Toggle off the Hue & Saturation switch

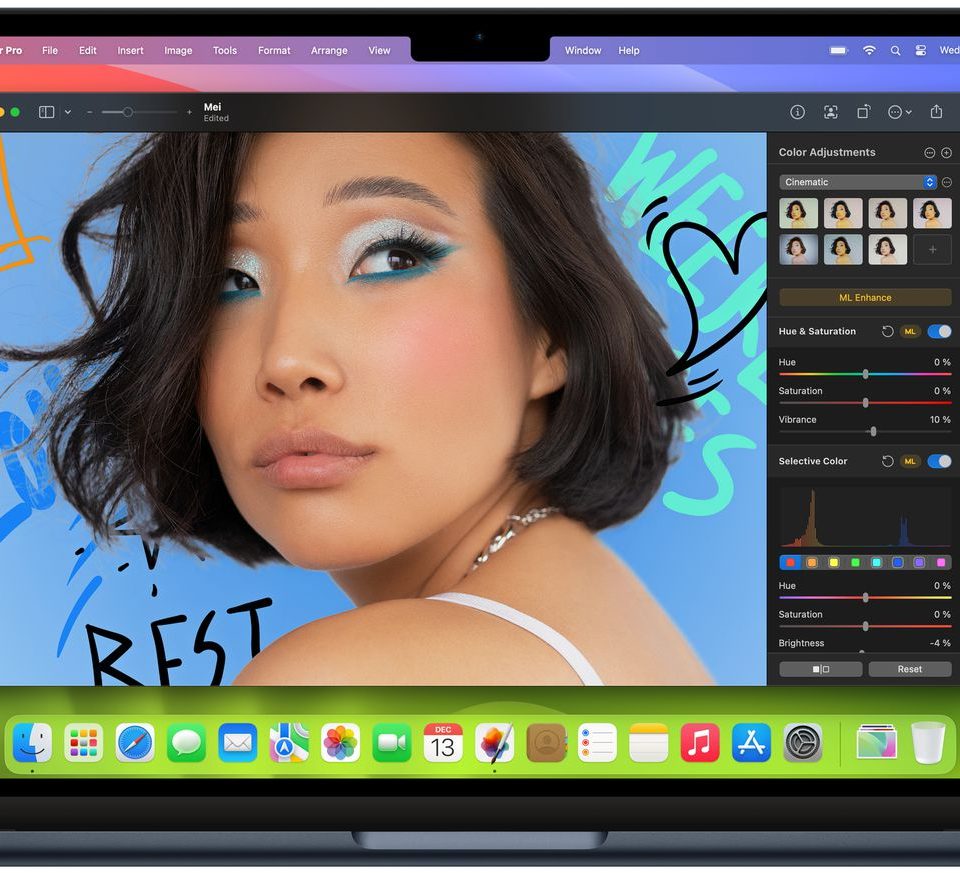tap(939, 331)
